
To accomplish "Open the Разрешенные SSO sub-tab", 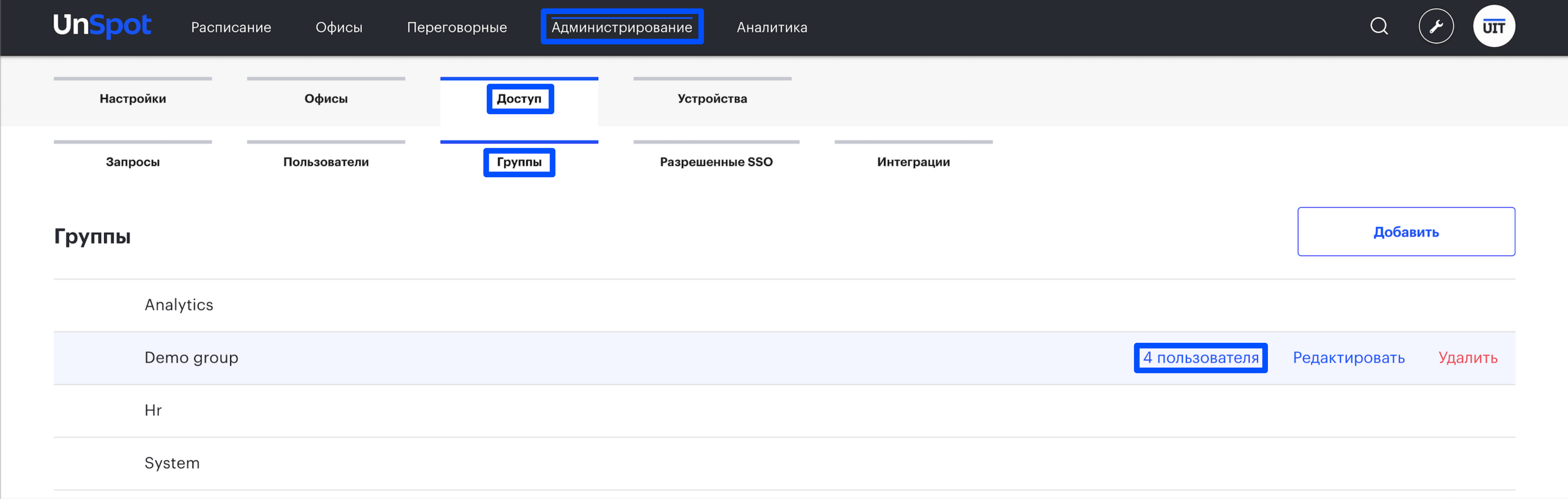I will 716,162.
